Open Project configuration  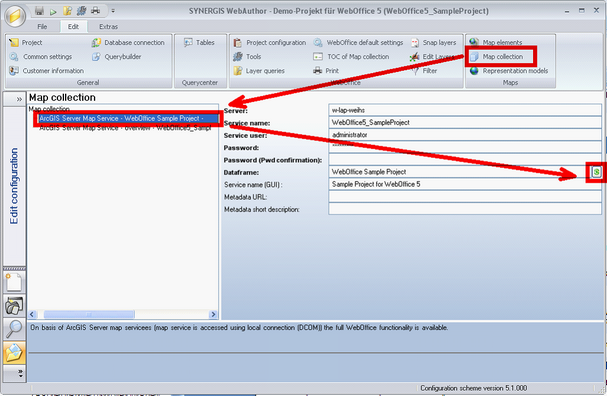(269, 43)
